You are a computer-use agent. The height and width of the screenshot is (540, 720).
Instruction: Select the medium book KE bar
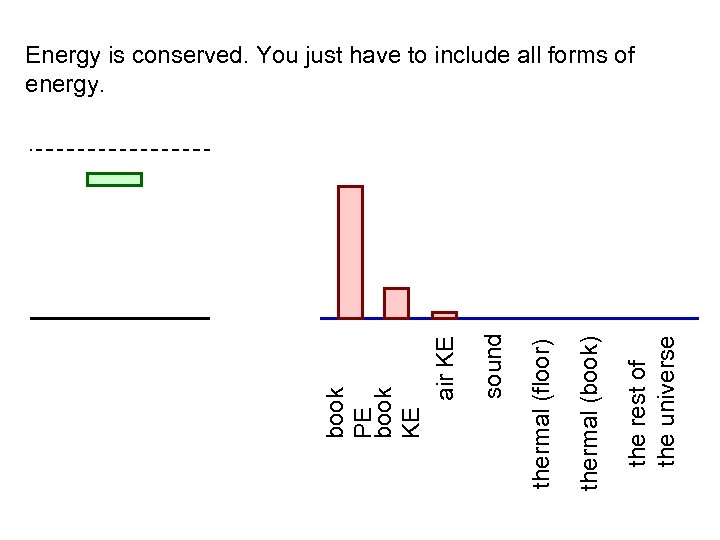[x=397, y=303]
